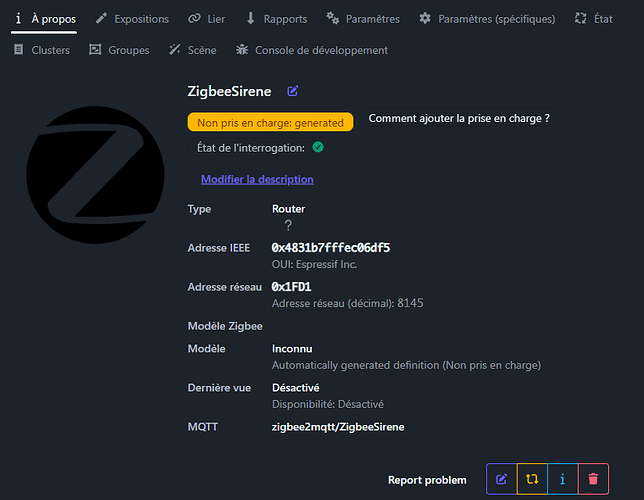Click the red delete device trash button
644x500 pixels.
pyautogui.click(x=593, y=479)
